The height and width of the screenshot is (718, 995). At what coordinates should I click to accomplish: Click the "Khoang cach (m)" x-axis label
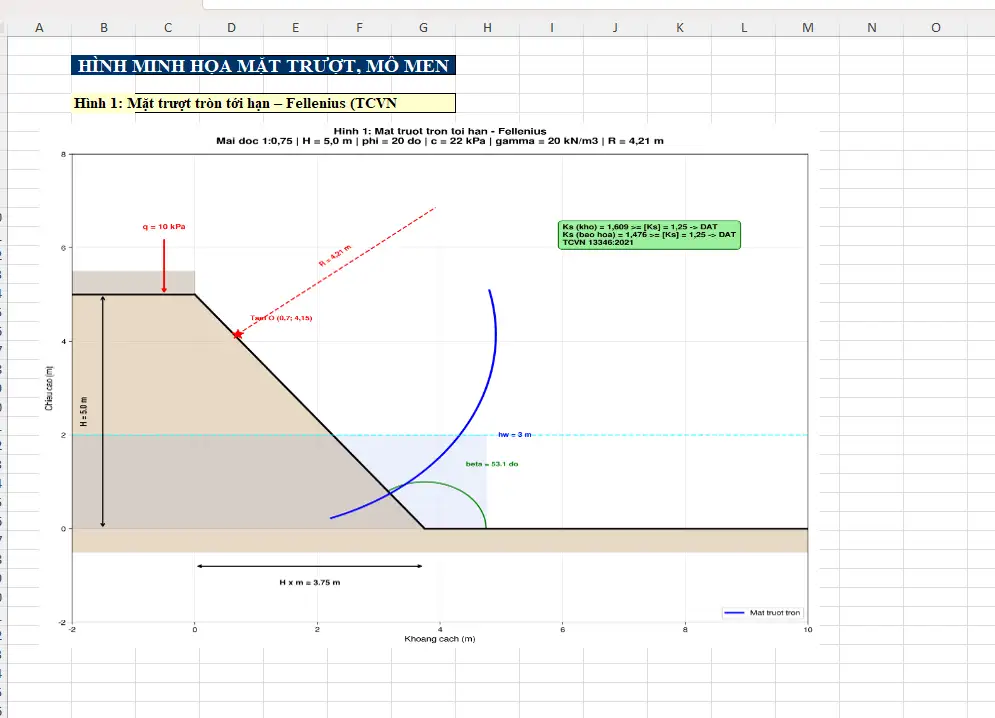tap(439, 639)
